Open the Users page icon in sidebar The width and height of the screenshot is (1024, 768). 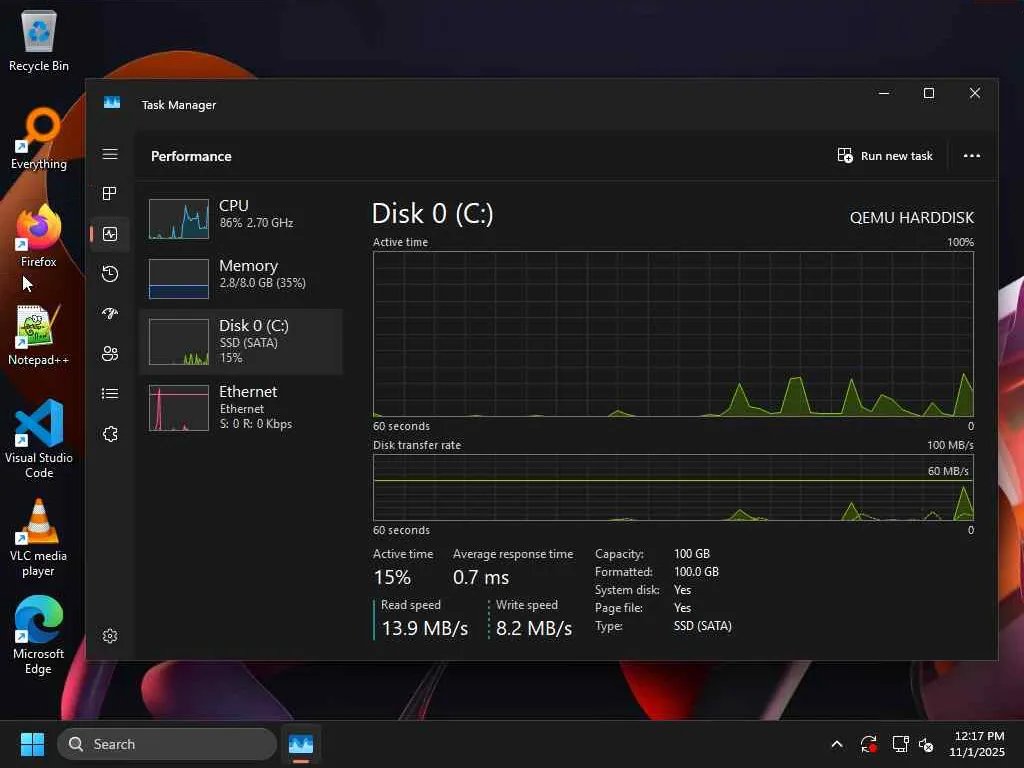[110, 353]
